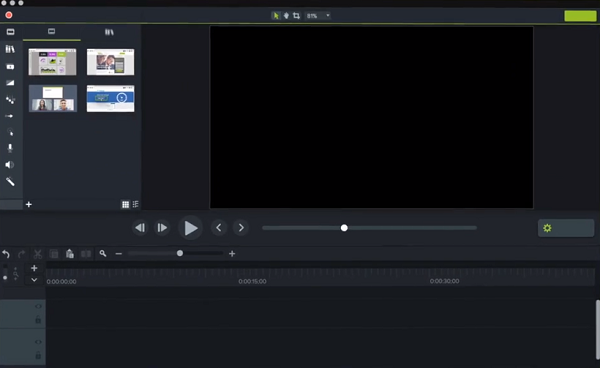The image size is (600, 368).
Task: Open Library panel in the left sidebar
Action: click(x=10, y=49)
